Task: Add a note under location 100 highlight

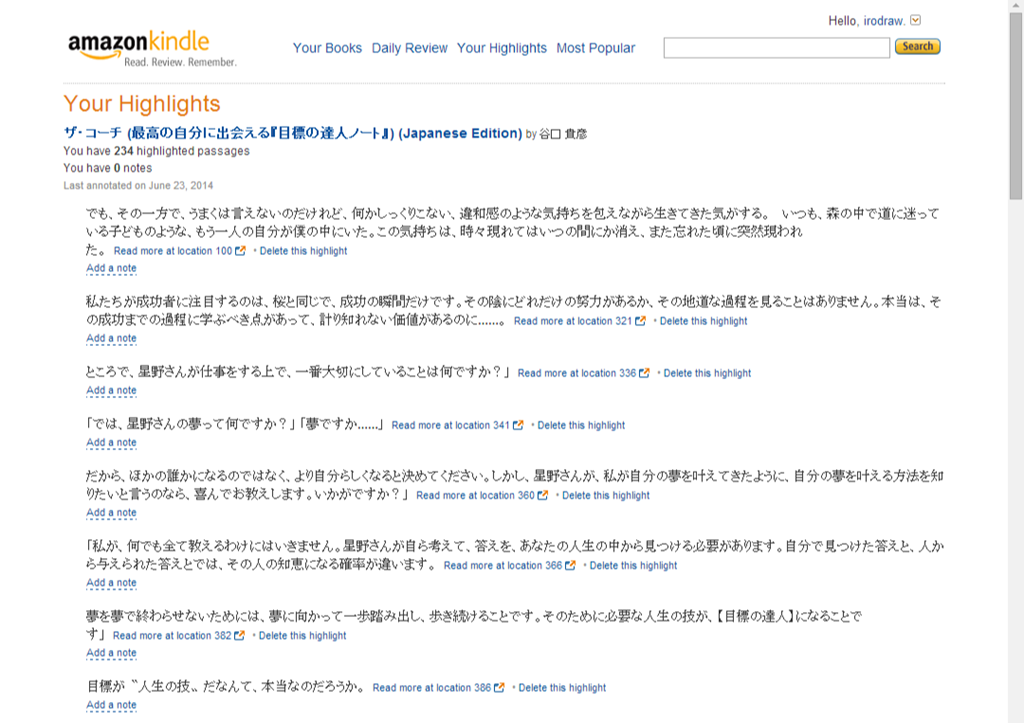Action: pos(112,268)
